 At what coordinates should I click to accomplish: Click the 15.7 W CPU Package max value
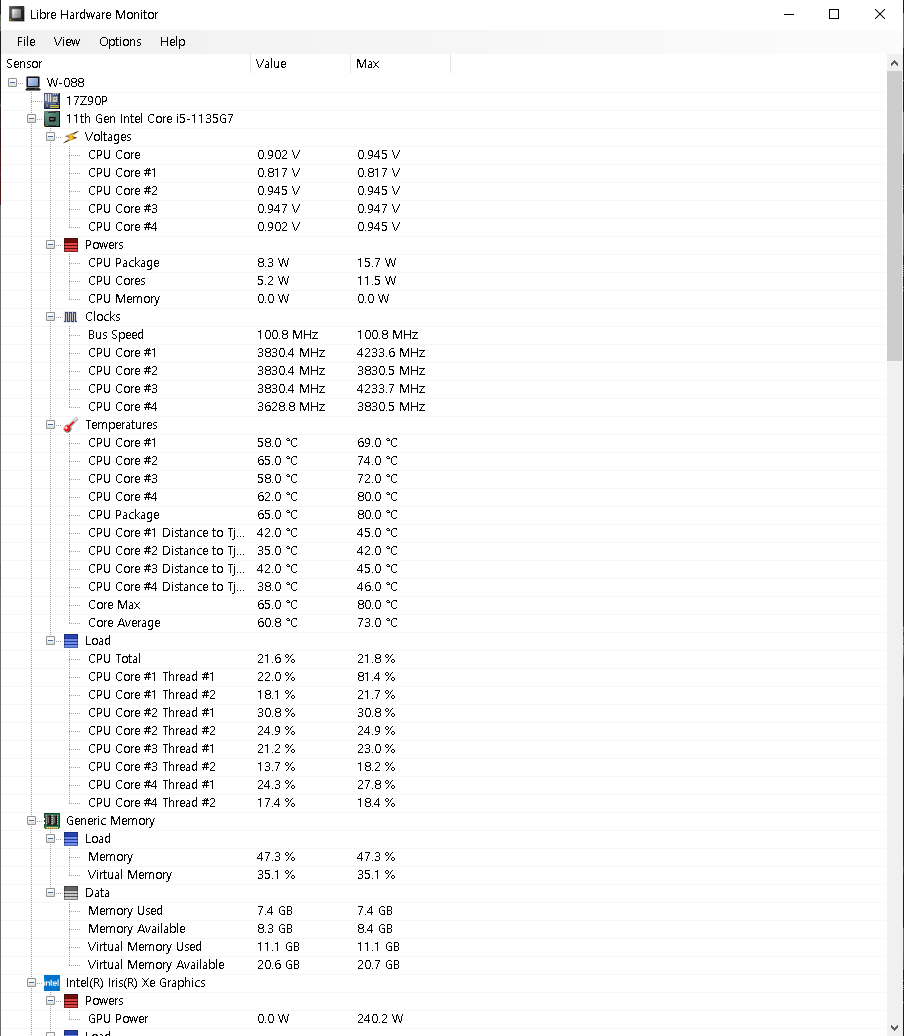point(377,263)
